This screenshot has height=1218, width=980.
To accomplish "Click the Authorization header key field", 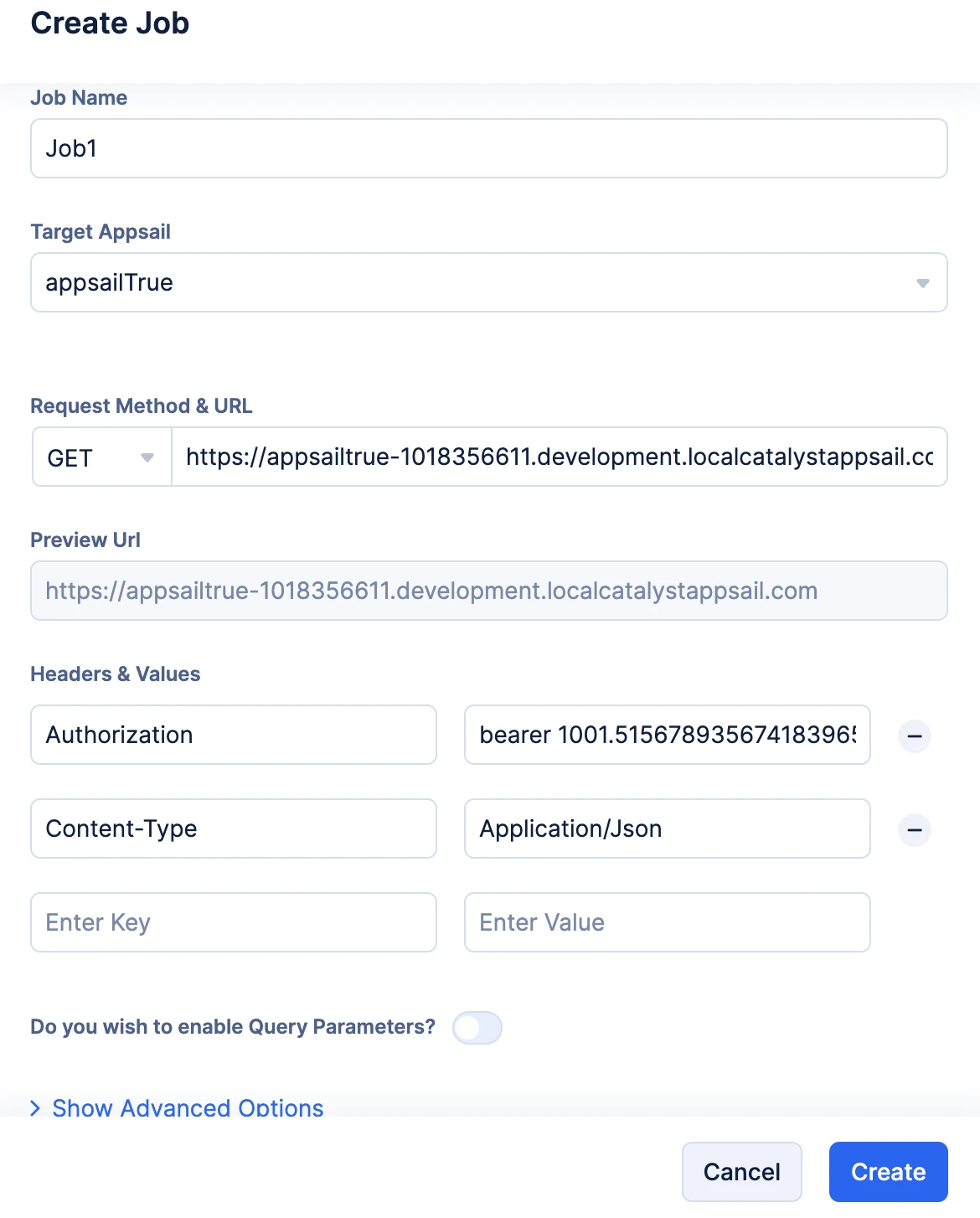I will click(x=233, y=735).
